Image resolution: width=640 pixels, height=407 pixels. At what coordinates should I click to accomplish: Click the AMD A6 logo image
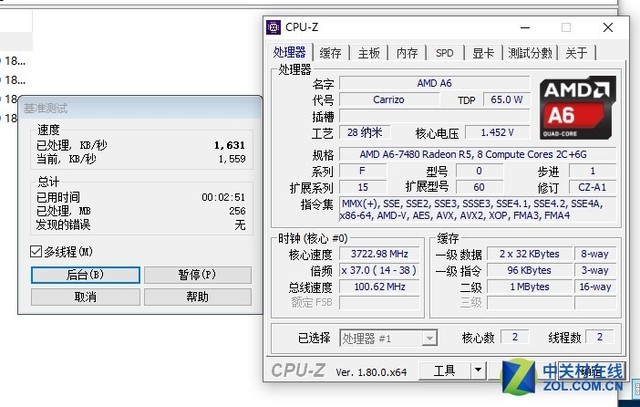tap(578, 108)
